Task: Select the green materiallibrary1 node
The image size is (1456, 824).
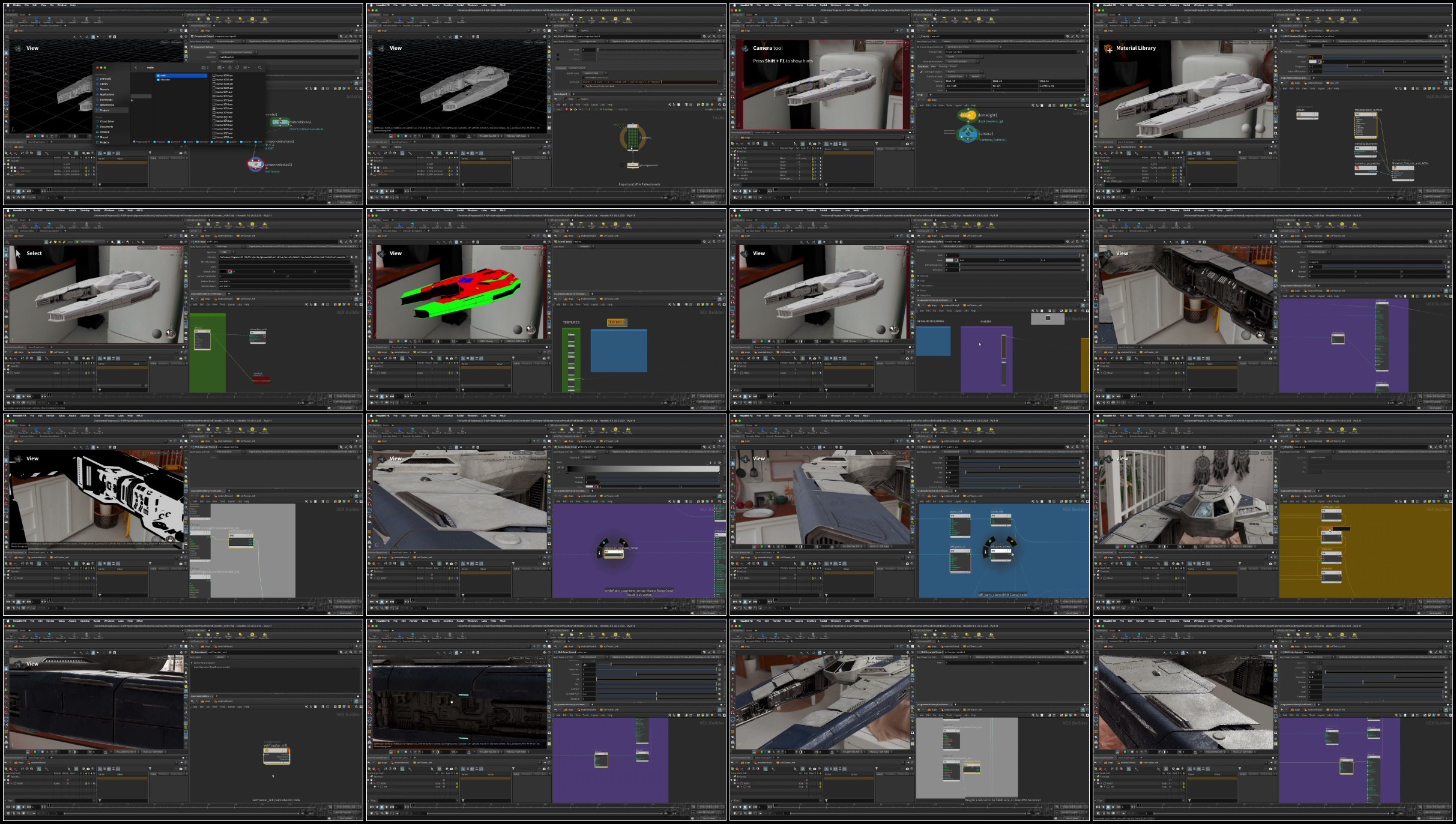Action: (x=280, y=122)
